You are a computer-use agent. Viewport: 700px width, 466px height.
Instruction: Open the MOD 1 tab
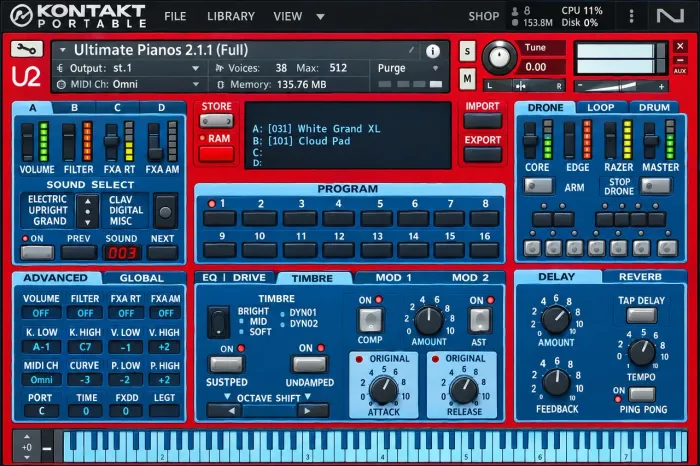click(393, 278)
